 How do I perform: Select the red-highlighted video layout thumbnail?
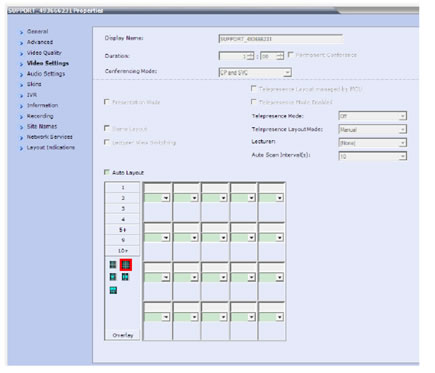126,265
